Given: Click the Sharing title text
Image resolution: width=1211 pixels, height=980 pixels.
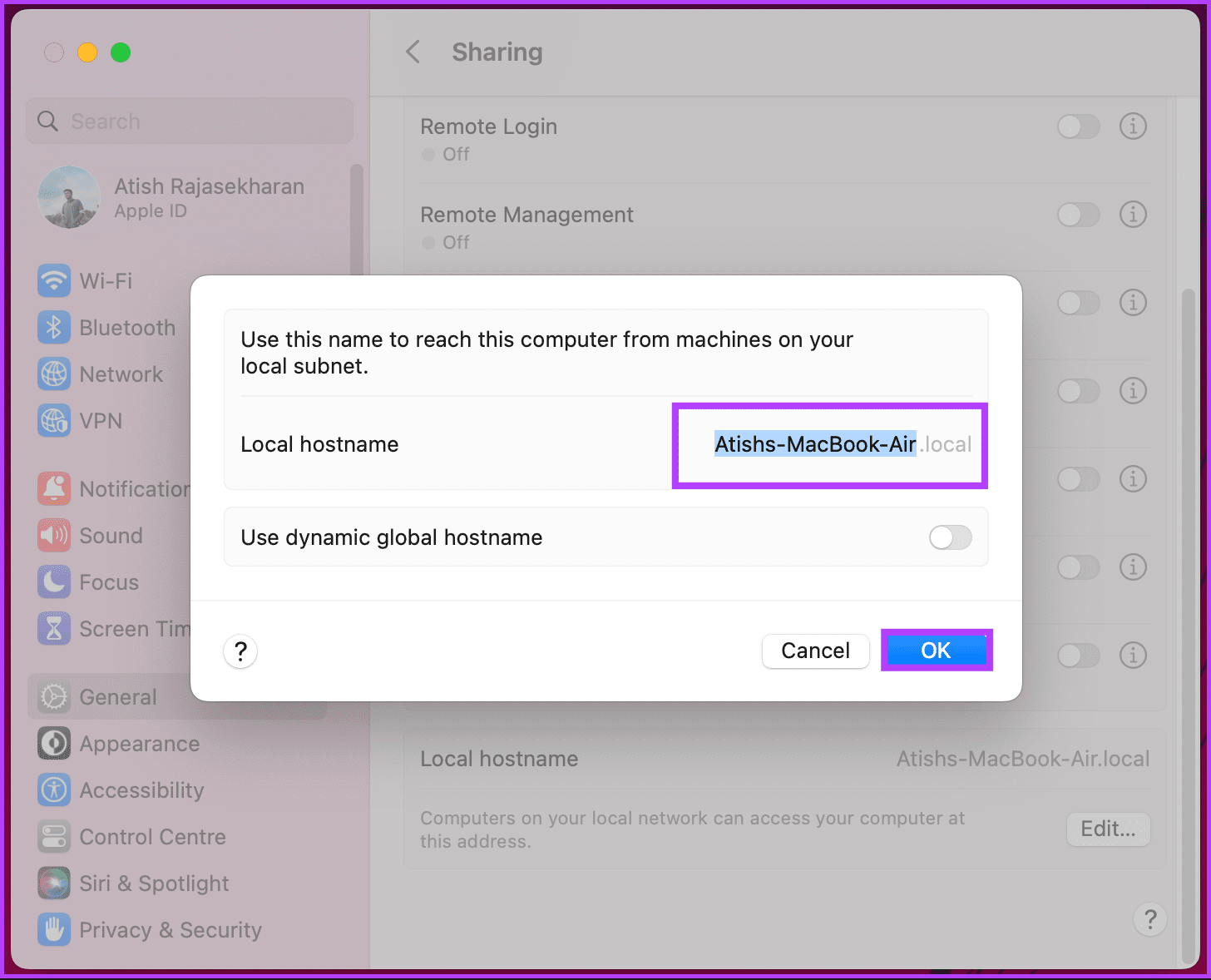Looking at the screenshot, I should pyautogui.click(x=497, y=52).
